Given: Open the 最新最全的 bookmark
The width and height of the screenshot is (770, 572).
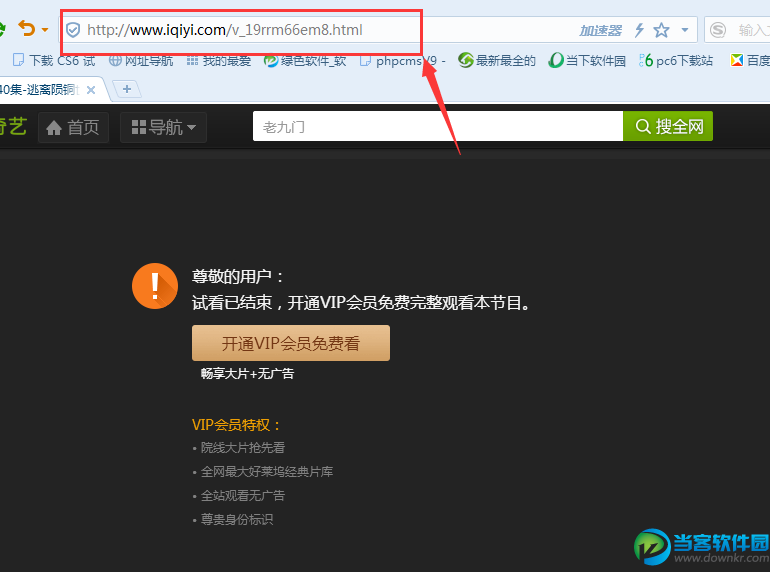Looking at the screenshot, I should (496, 60).
